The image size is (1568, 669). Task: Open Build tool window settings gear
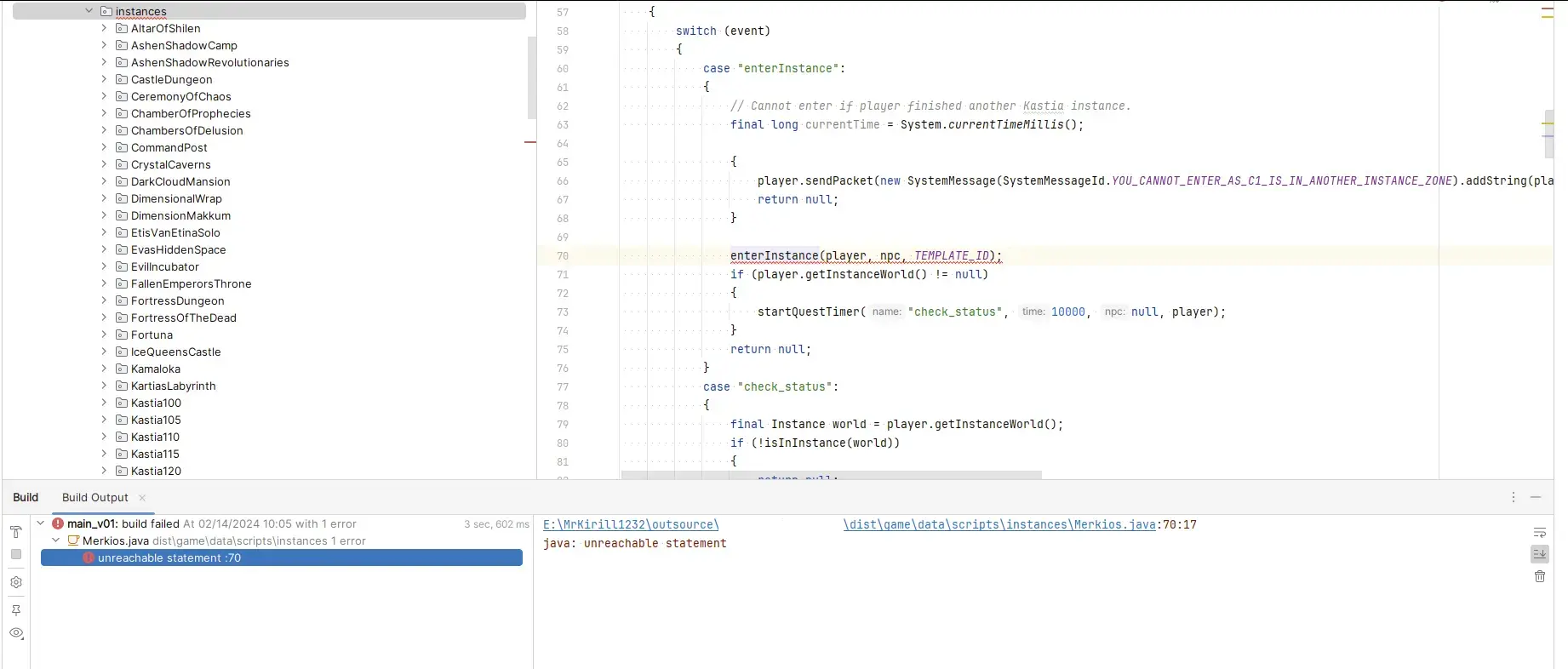15,583
